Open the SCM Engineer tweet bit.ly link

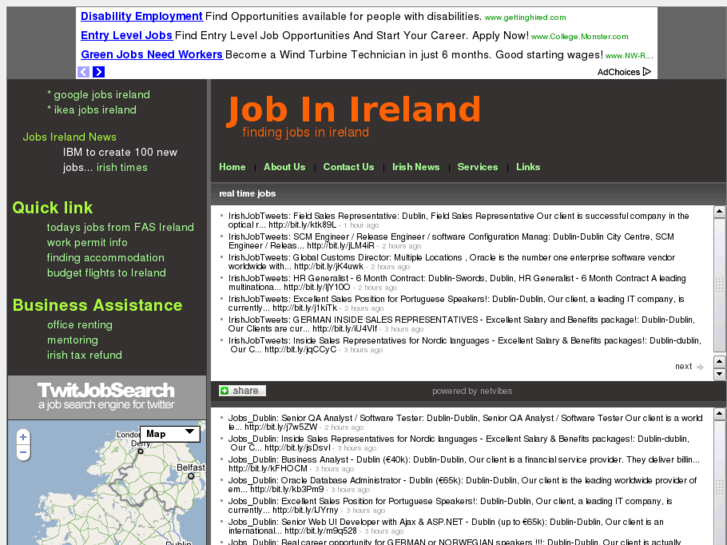(341, 246)
